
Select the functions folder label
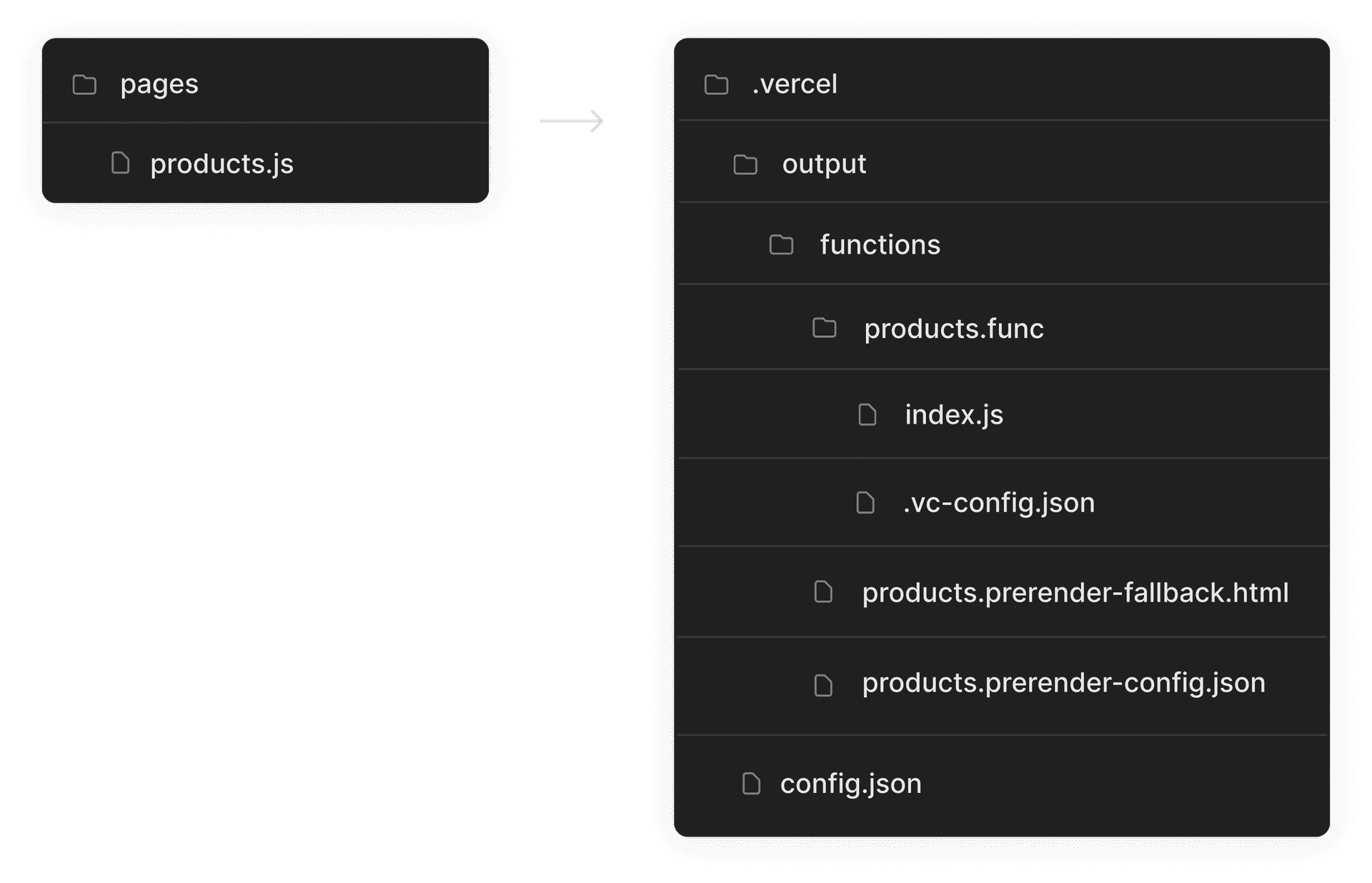click(x=880, y=245)
